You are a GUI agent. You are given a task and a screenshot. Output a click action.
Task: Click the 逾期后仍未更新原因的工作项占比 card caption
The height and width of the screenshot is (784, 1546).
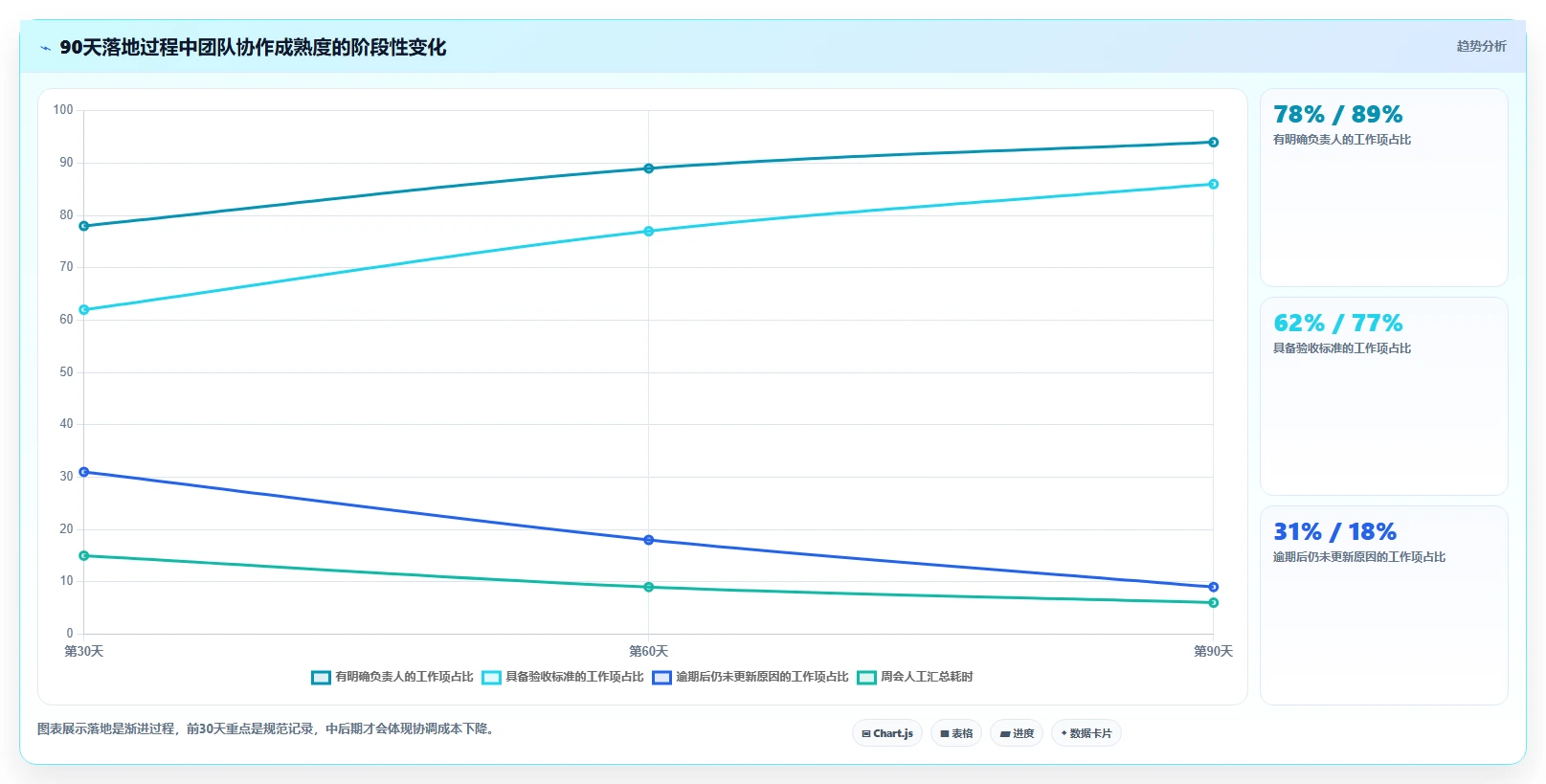[x=1359, y=557]
